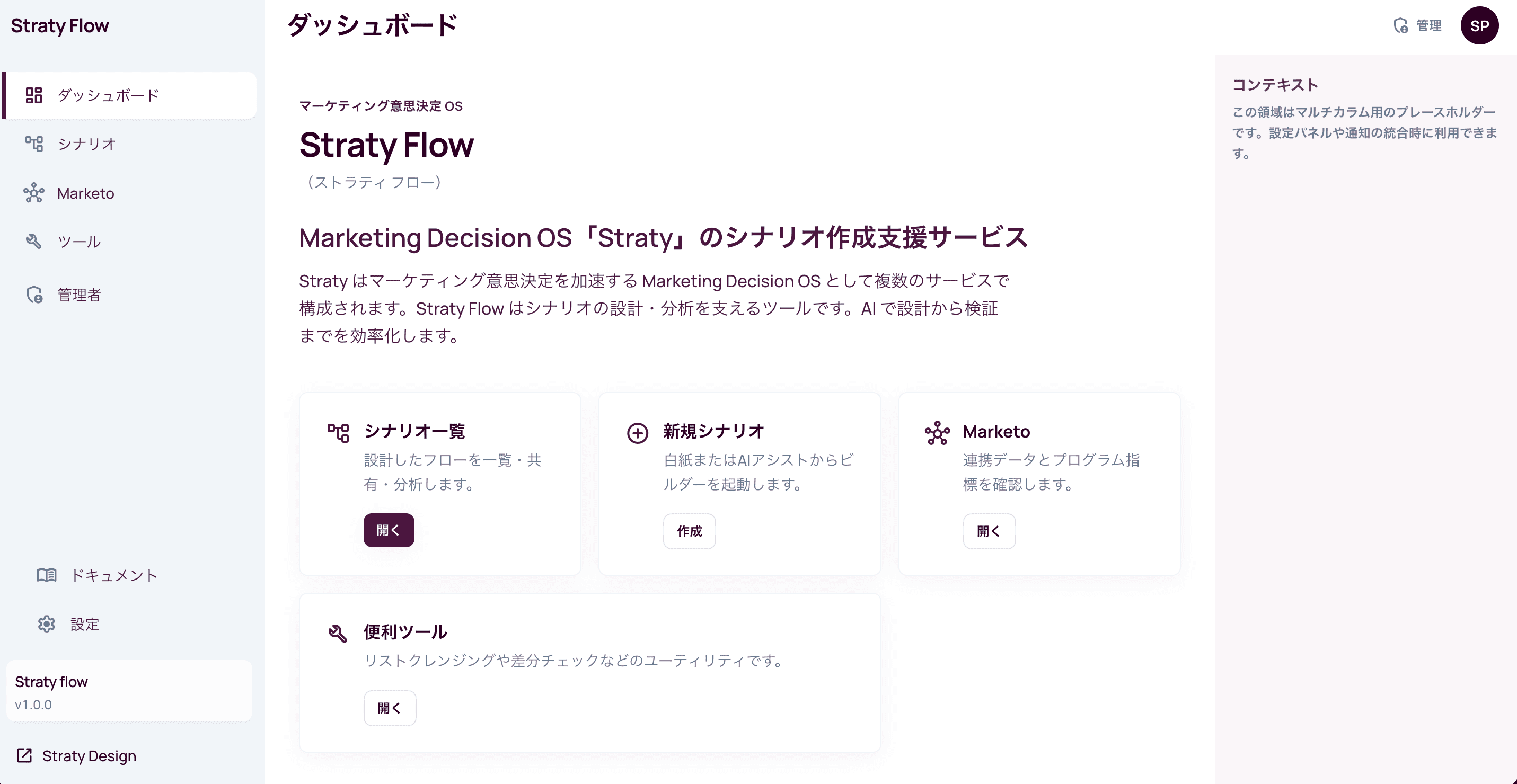Select ダッシュボード in the sidebar
This screenshot has width=1517, height=784.
tap(129, 95)
